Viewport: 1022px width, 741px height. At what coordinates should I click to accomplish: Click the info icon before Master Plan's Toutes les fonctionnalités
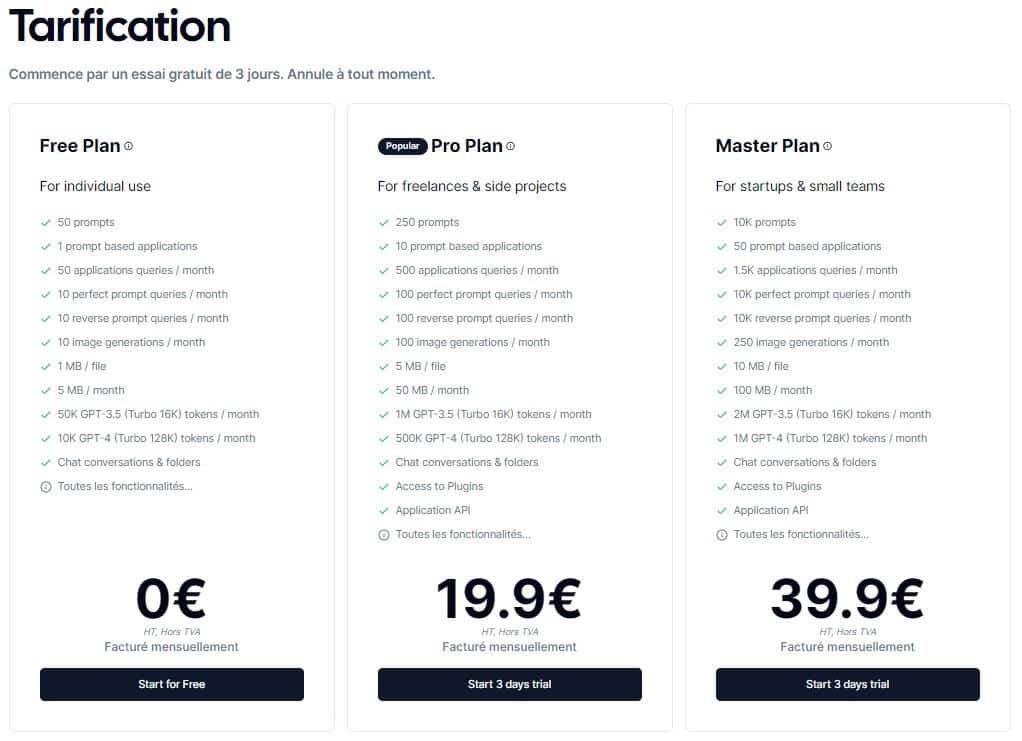[721, 535]
